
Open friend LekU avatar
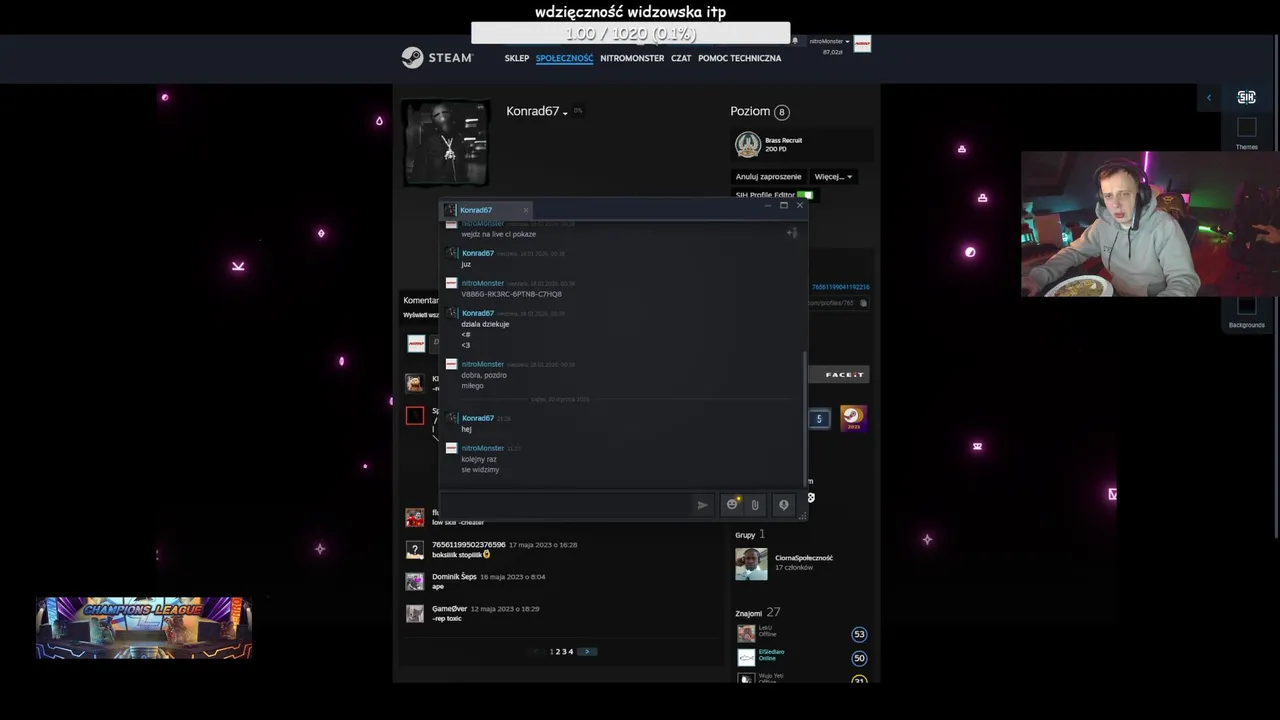pyautogui.click(x=746, y=633)
